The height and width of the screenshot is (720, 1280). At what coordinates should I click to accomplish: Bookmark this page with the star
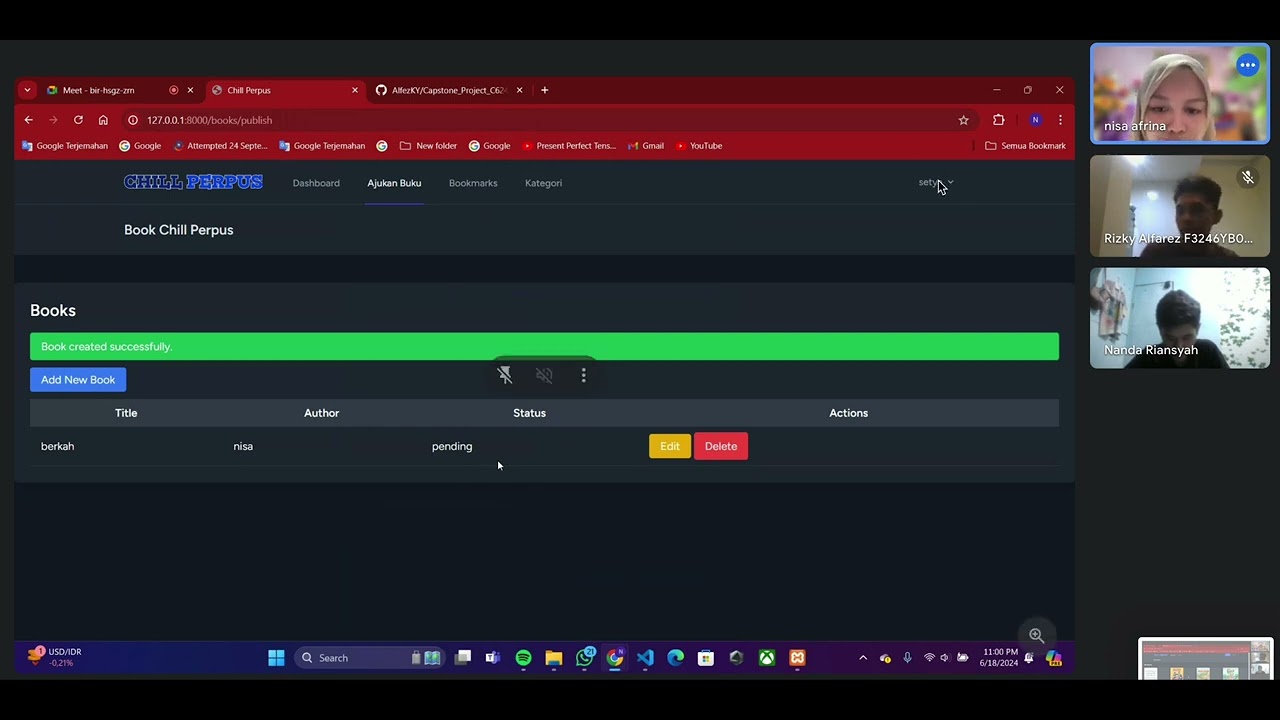pos(963,120)
